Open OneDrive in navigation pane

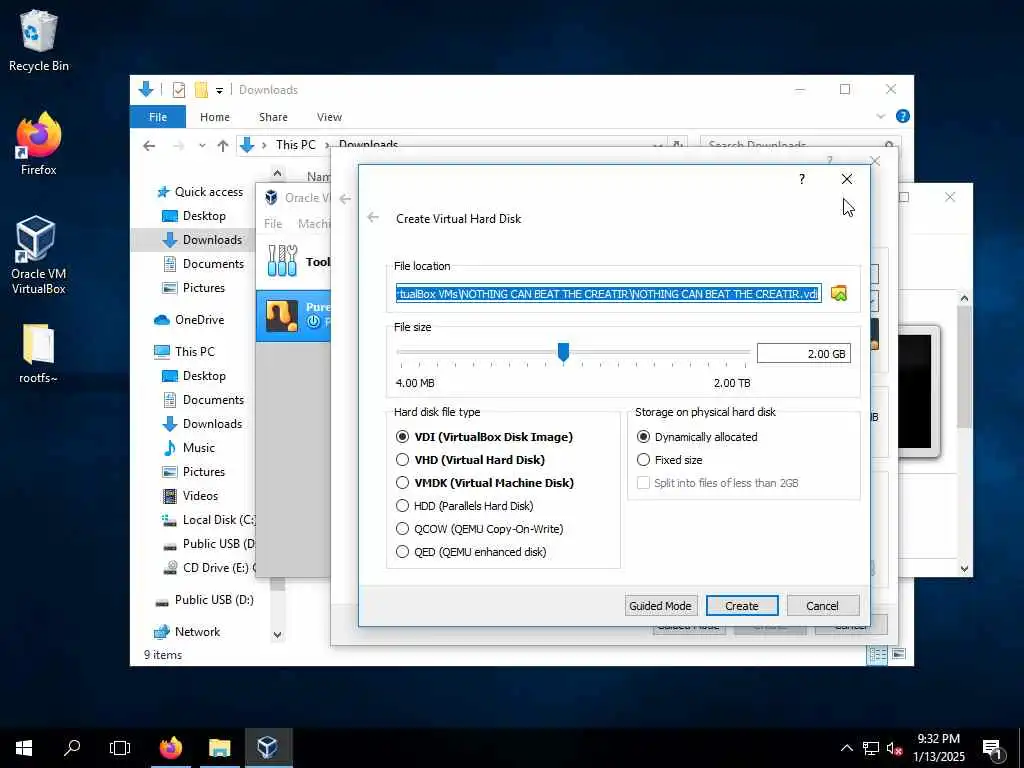(x=189, y=320)
